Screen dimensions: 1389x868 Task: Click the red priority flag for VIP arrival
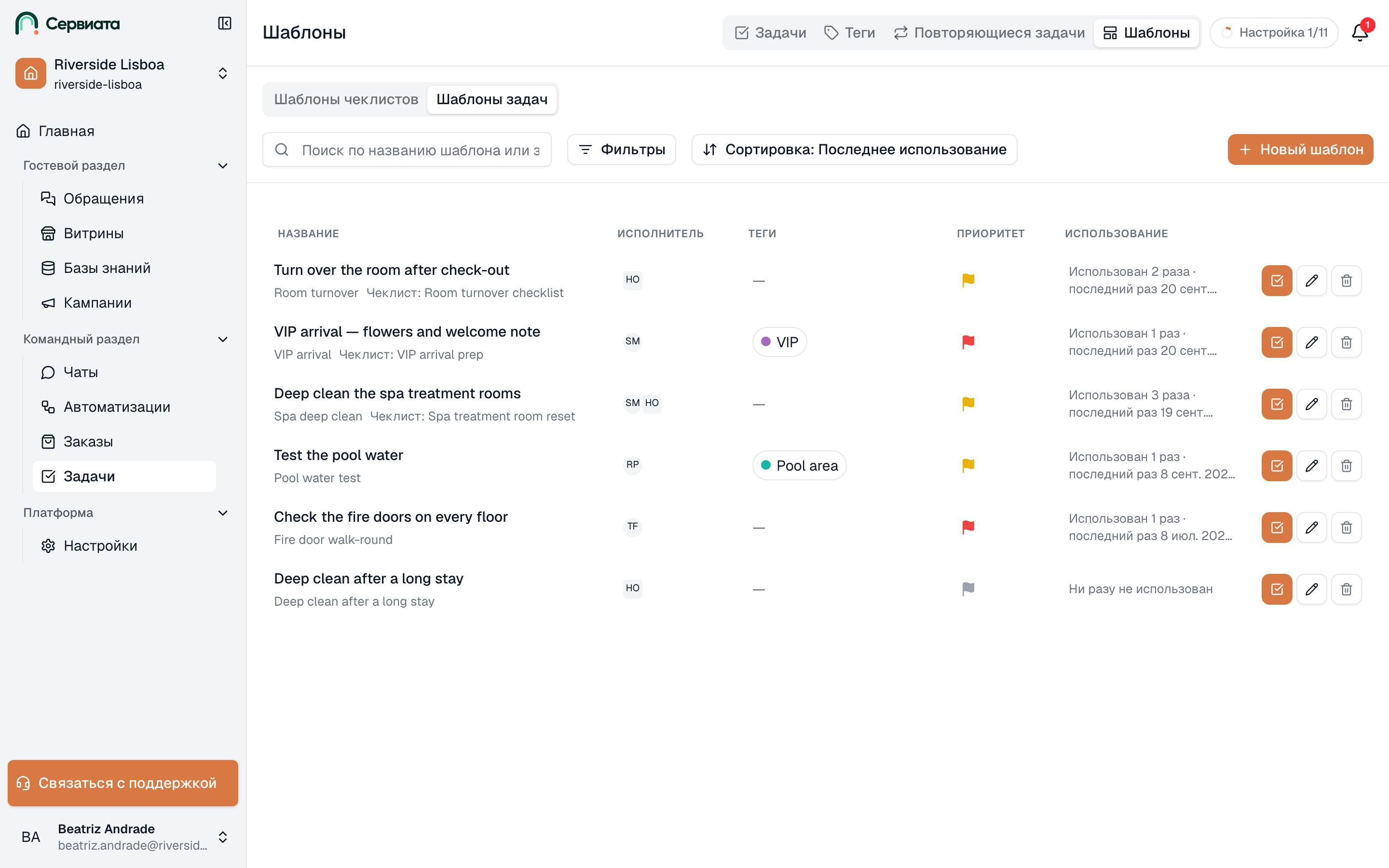pos(968,342)
